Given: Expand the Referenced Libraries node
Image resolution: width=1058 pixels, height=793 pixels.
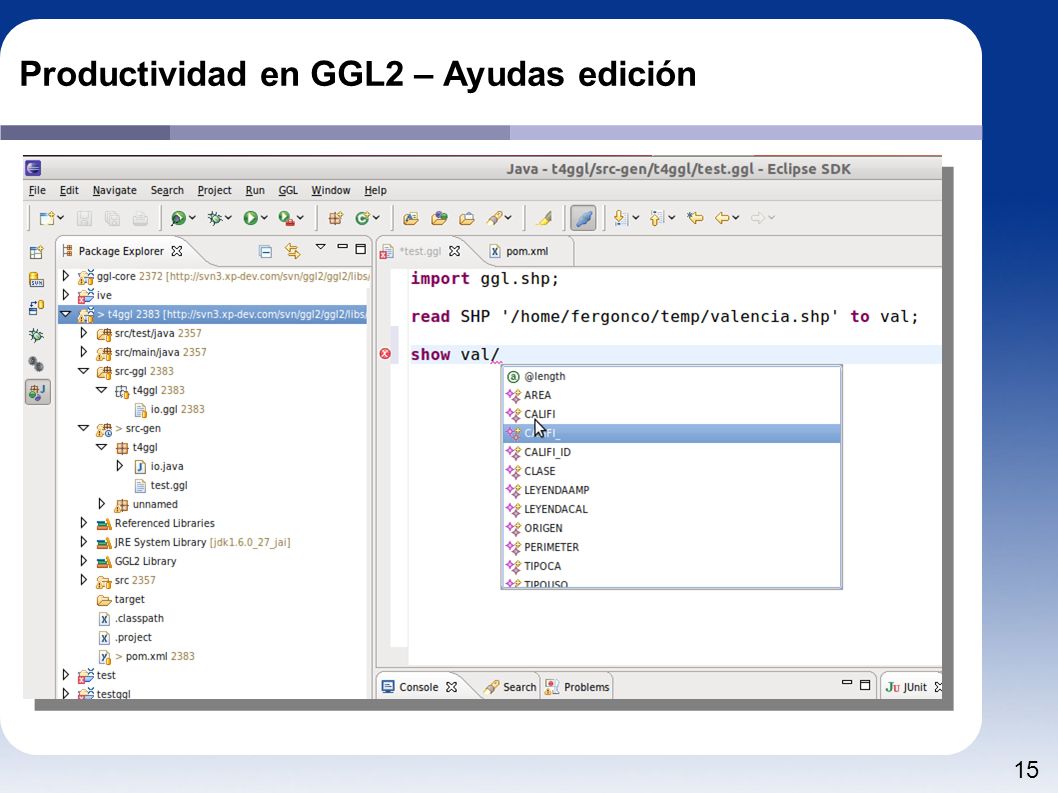Looking at the screenshot, I should pos(84,522).
